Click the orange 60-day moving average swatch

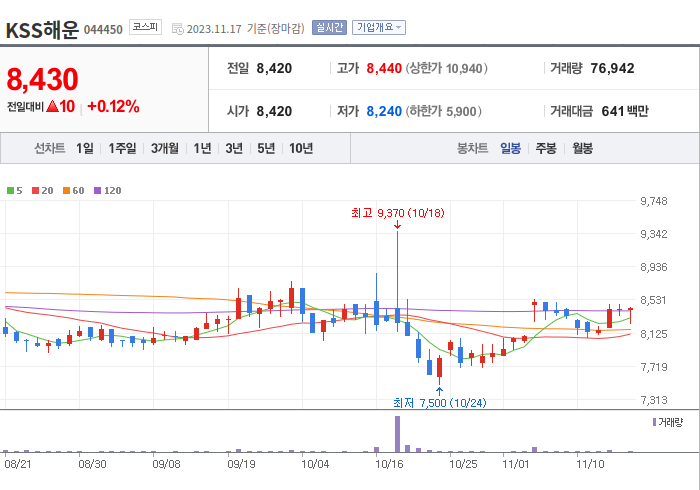[67, 191]
